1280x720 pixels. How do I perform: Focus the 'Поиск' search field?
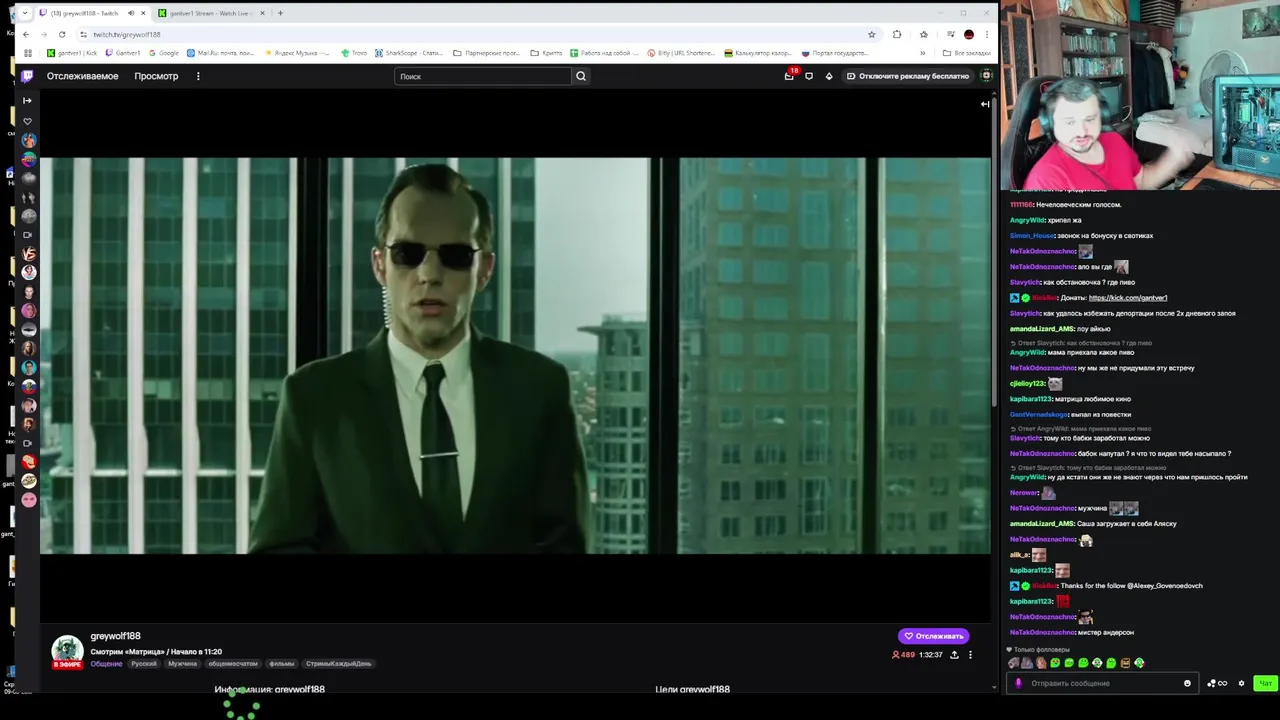pyautogui.click(x=483, y=76)
